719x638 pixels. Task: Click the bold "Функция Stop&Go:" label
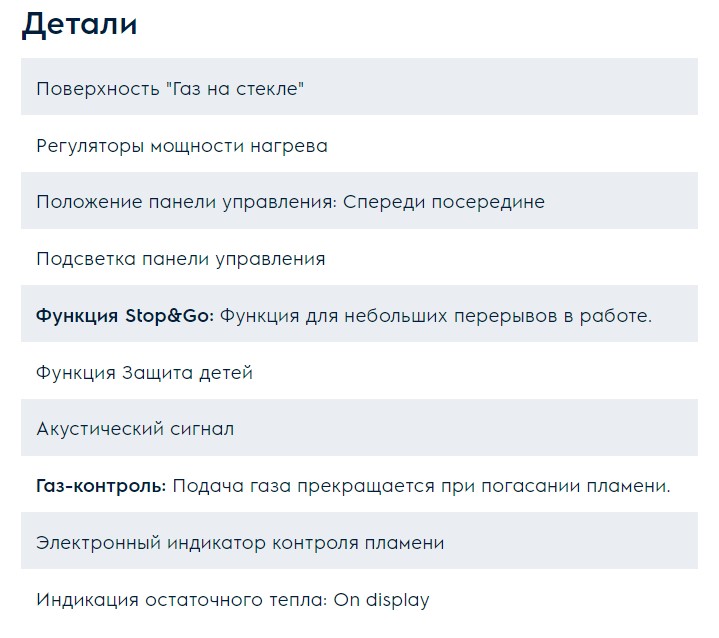[125, 316]
